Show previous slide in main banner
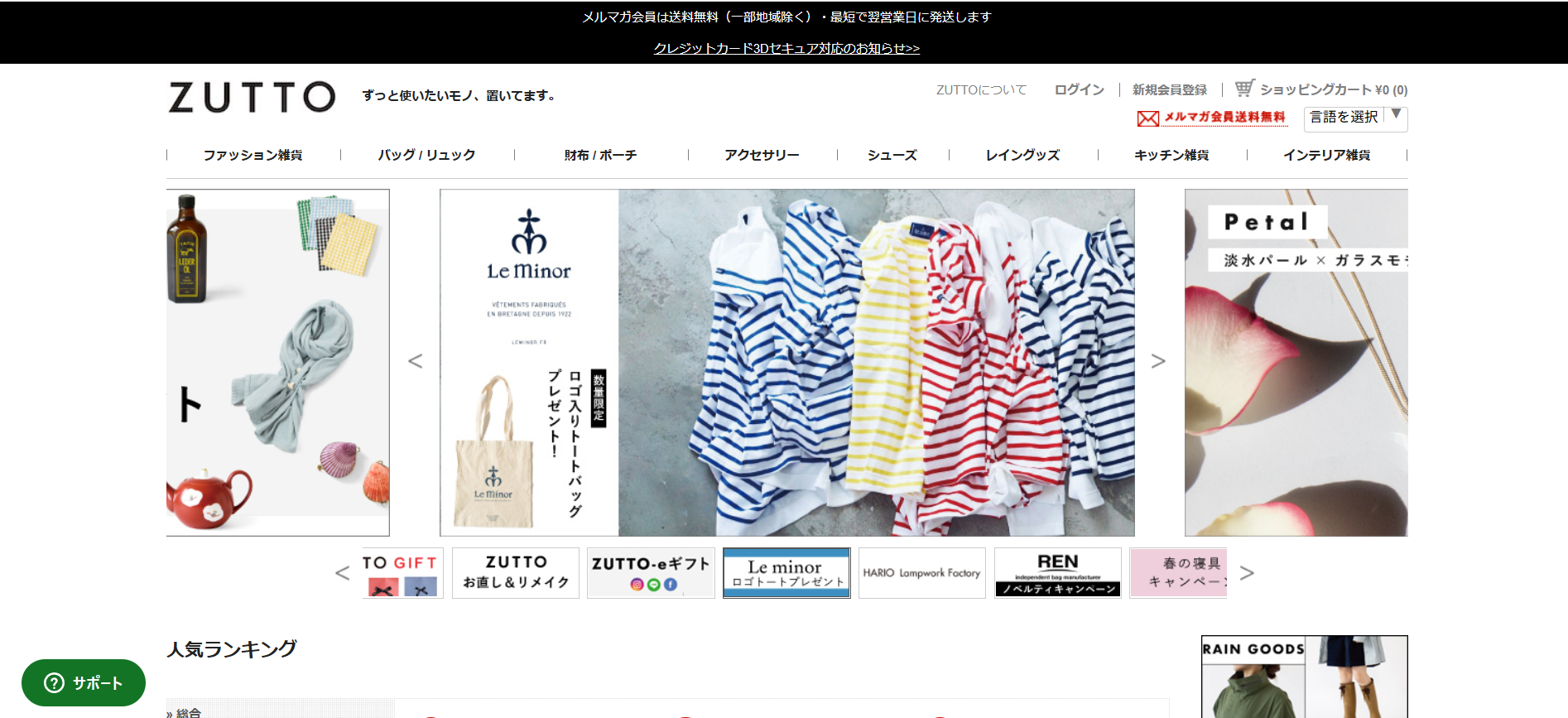 (416, 361)
